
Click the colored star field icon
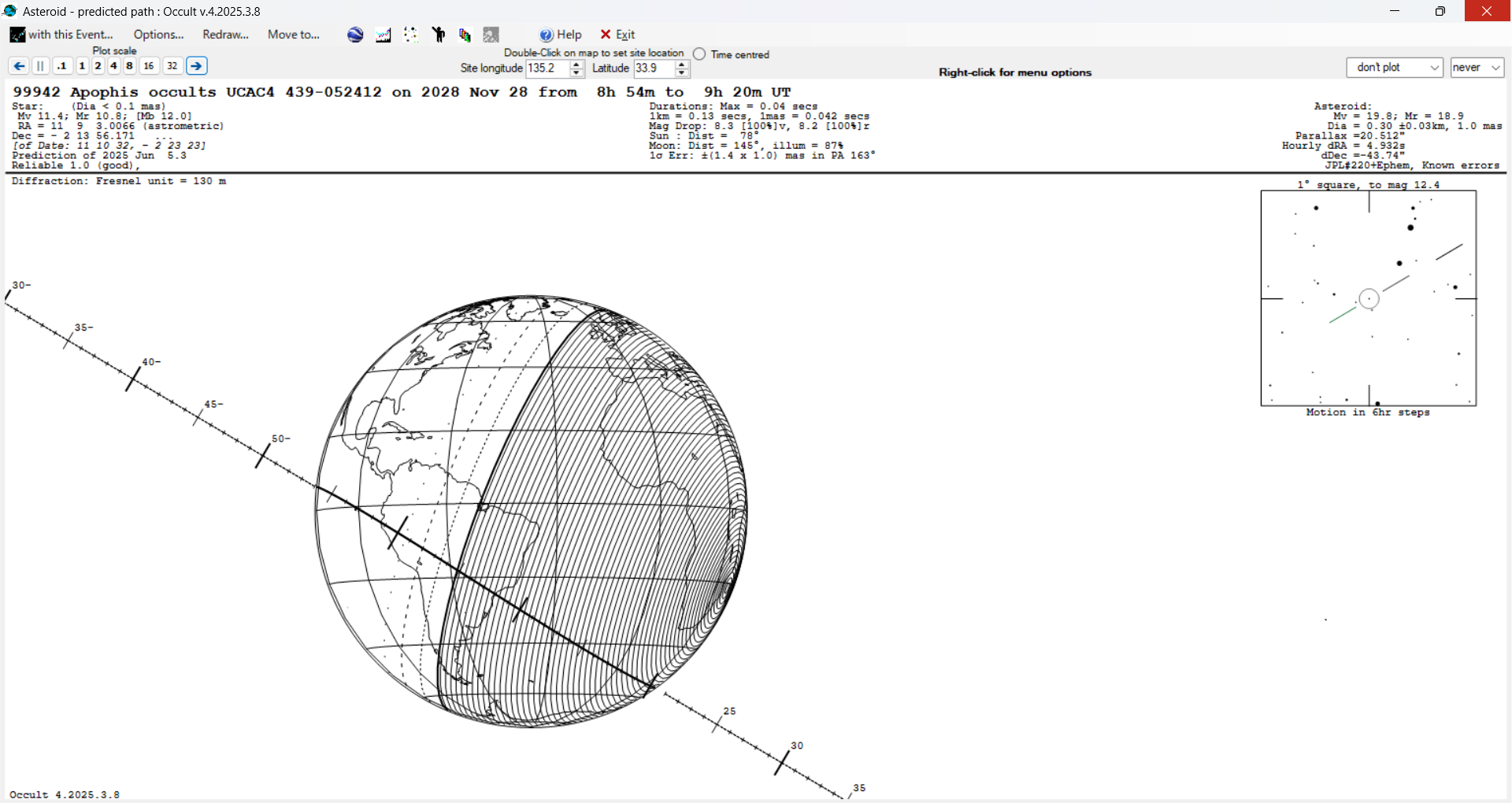coord(411,35)
